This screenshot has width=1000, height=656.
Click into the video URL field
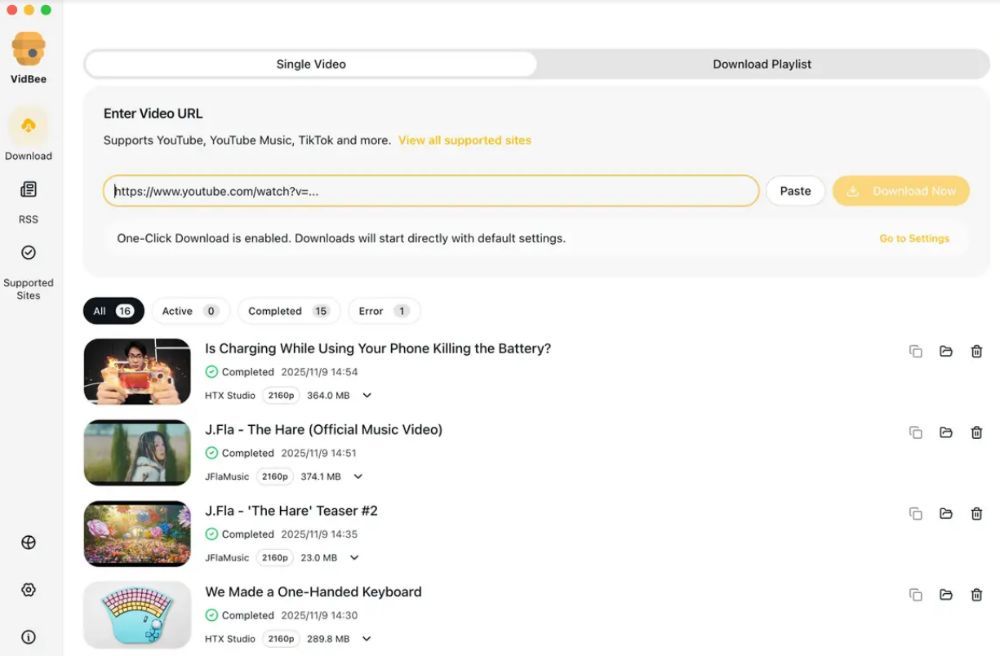click(430, 191)
